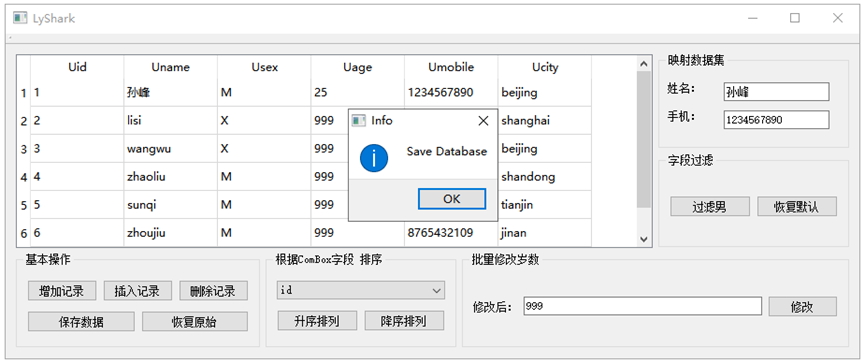The width and height of the screenshot is (865, 364).
Task: Select row header number 6
Action: click(x=24, y=234)
